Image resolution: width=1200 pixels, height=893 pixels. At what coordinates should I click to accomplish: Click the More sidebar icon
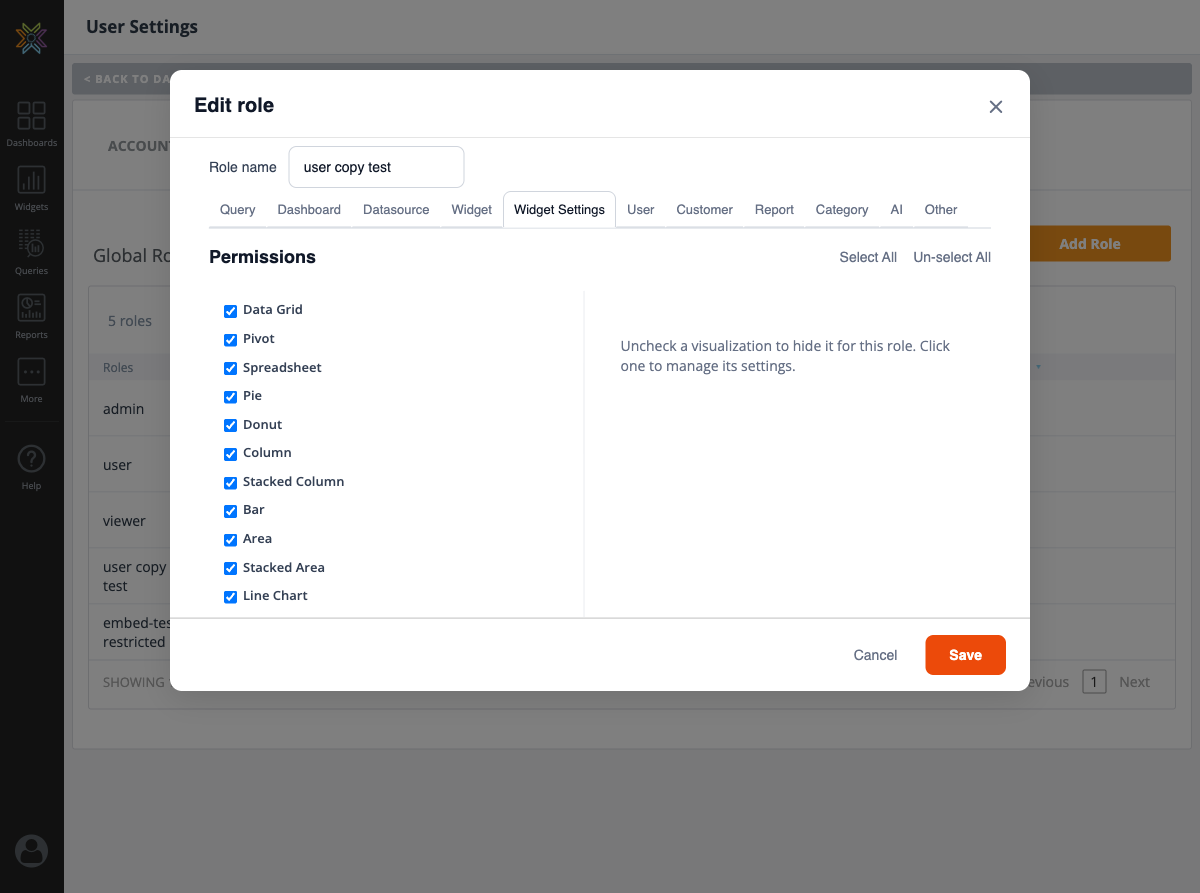(32, 379)
